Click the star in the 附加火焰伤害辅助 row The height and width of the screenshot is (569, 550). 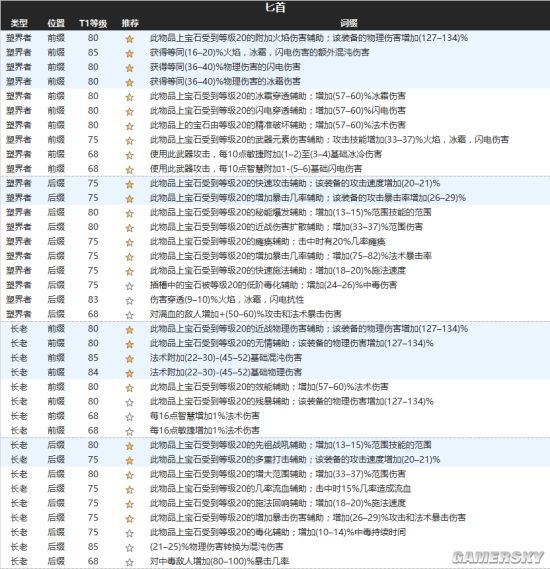tap(130, 39)
